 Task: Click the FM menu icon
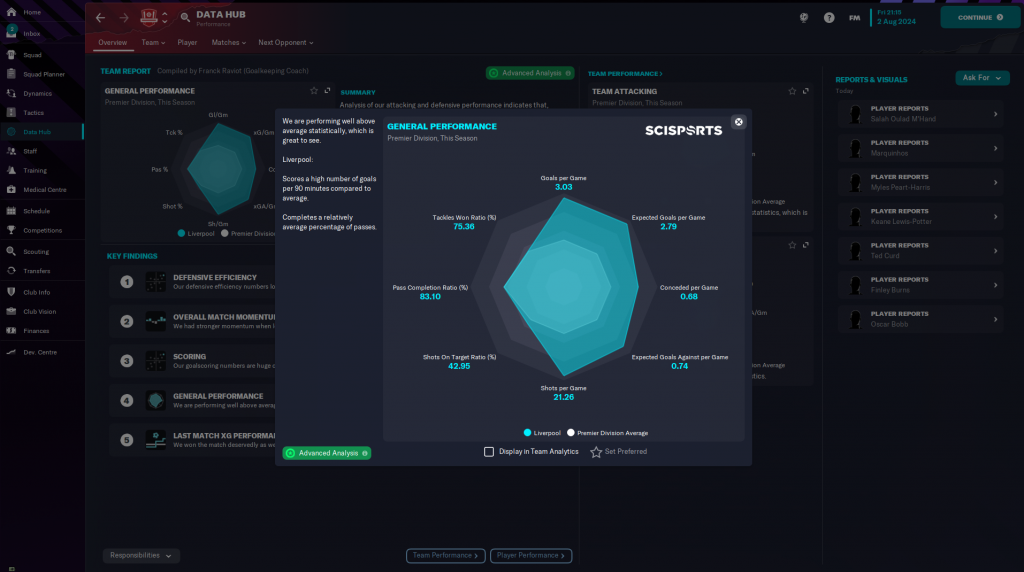pyautogui.click(x=855, y=18)
